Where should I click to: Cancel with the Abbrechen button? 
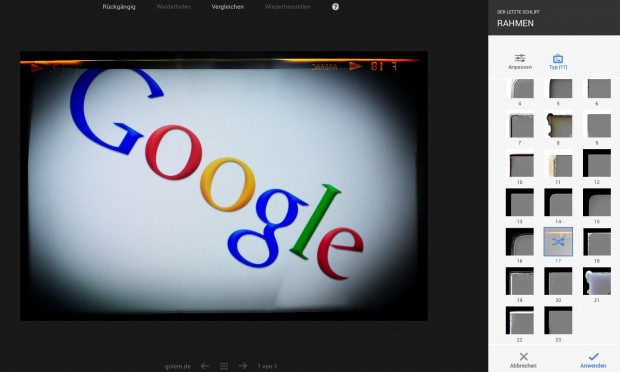coord(523,360)
